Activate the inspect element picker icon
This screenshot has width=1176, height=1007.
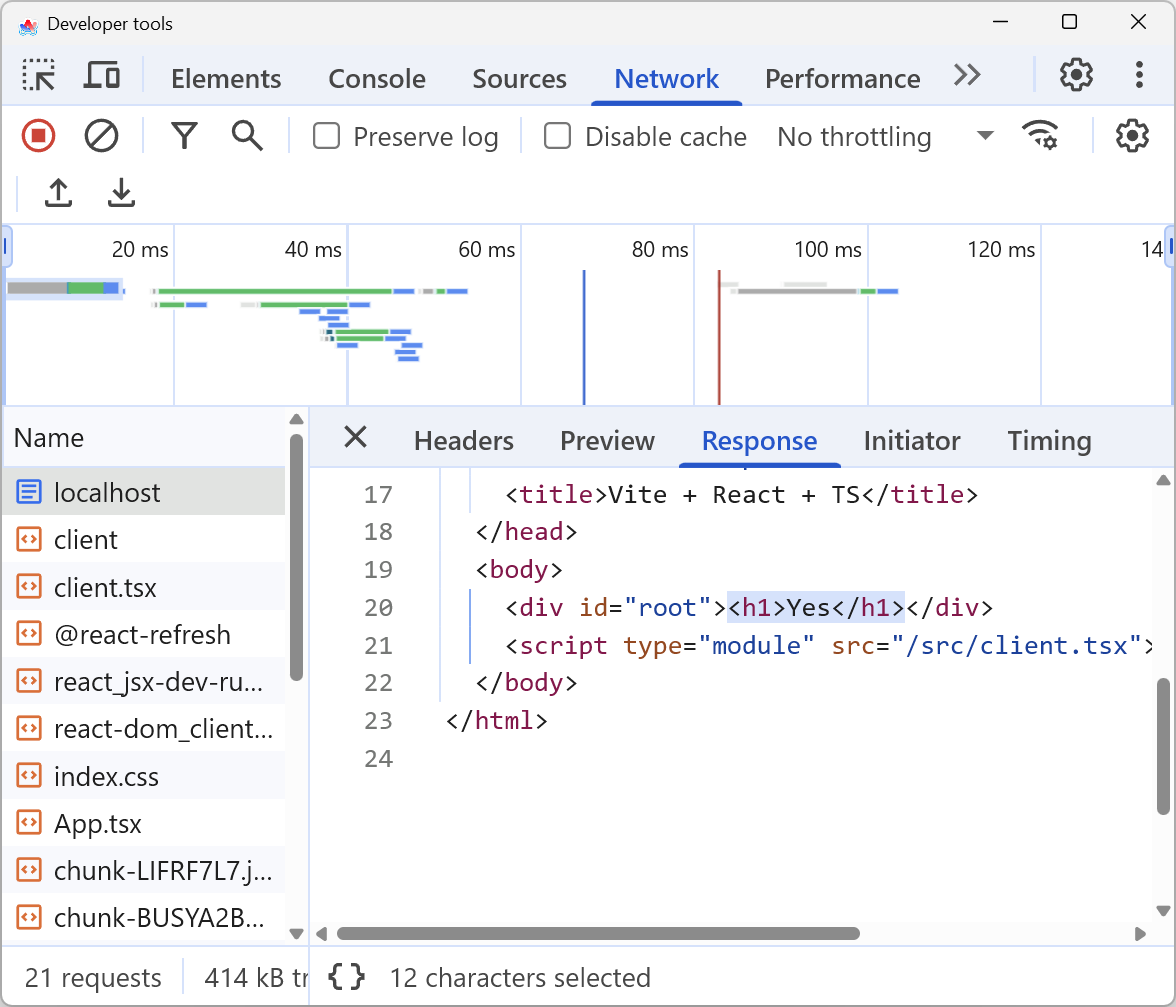tap(39, 76)
